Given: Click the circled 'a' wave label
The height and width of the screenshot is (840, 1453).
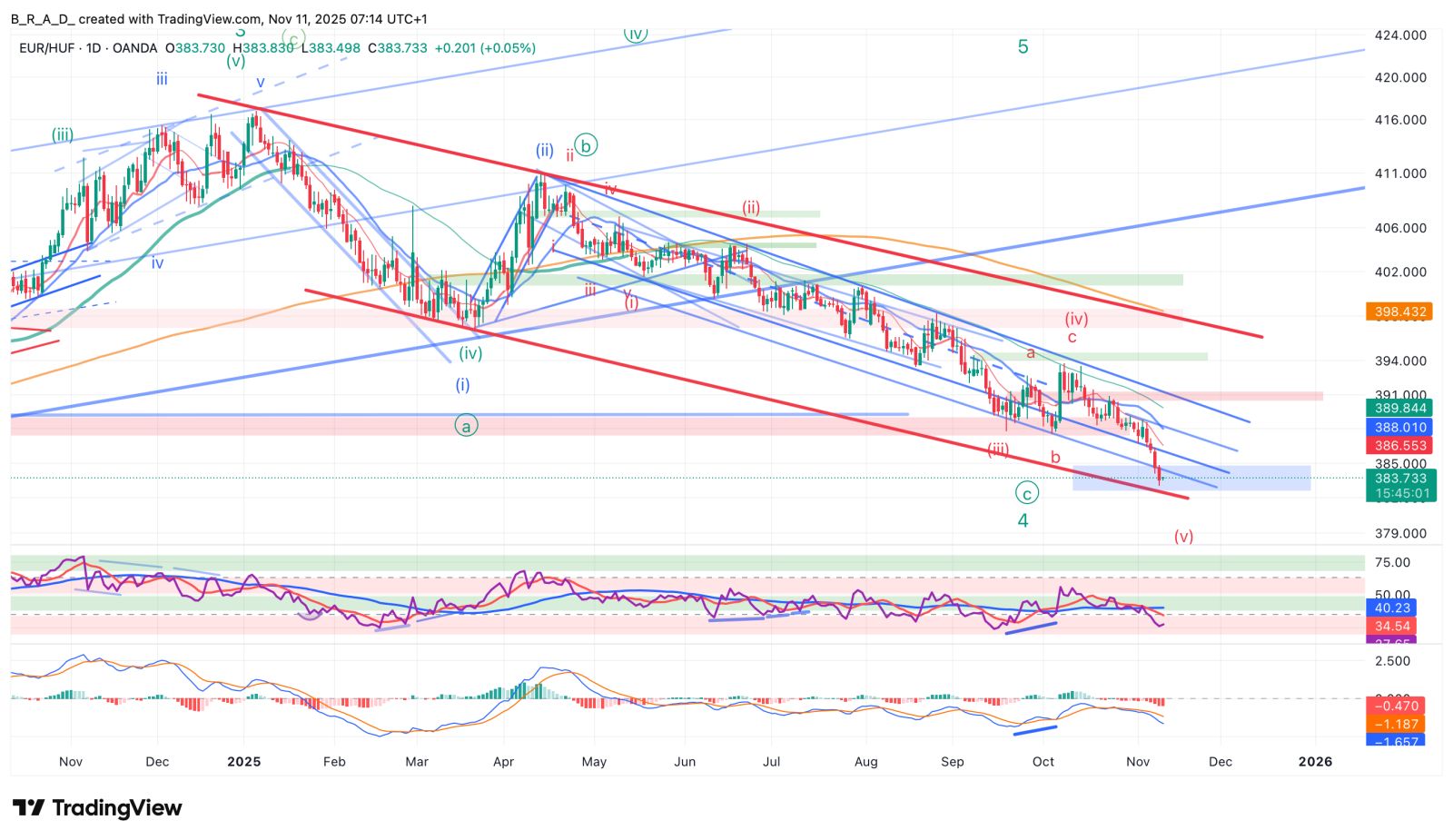Looking at the screenshot, I should click(x=466, y=425).
